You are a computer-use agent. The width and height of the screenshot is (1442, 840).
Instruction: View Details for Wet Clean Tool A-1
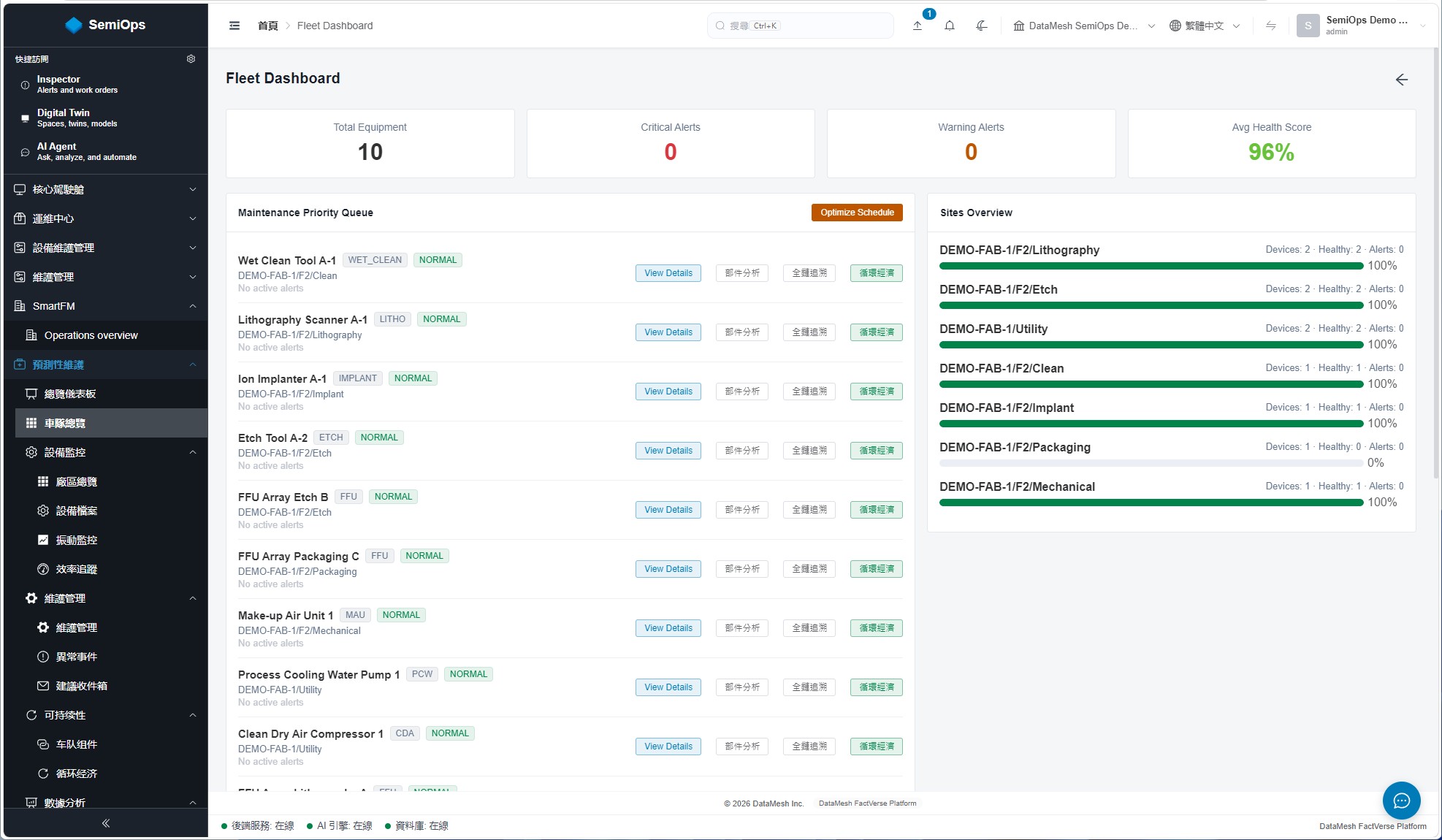click(668, 273)
